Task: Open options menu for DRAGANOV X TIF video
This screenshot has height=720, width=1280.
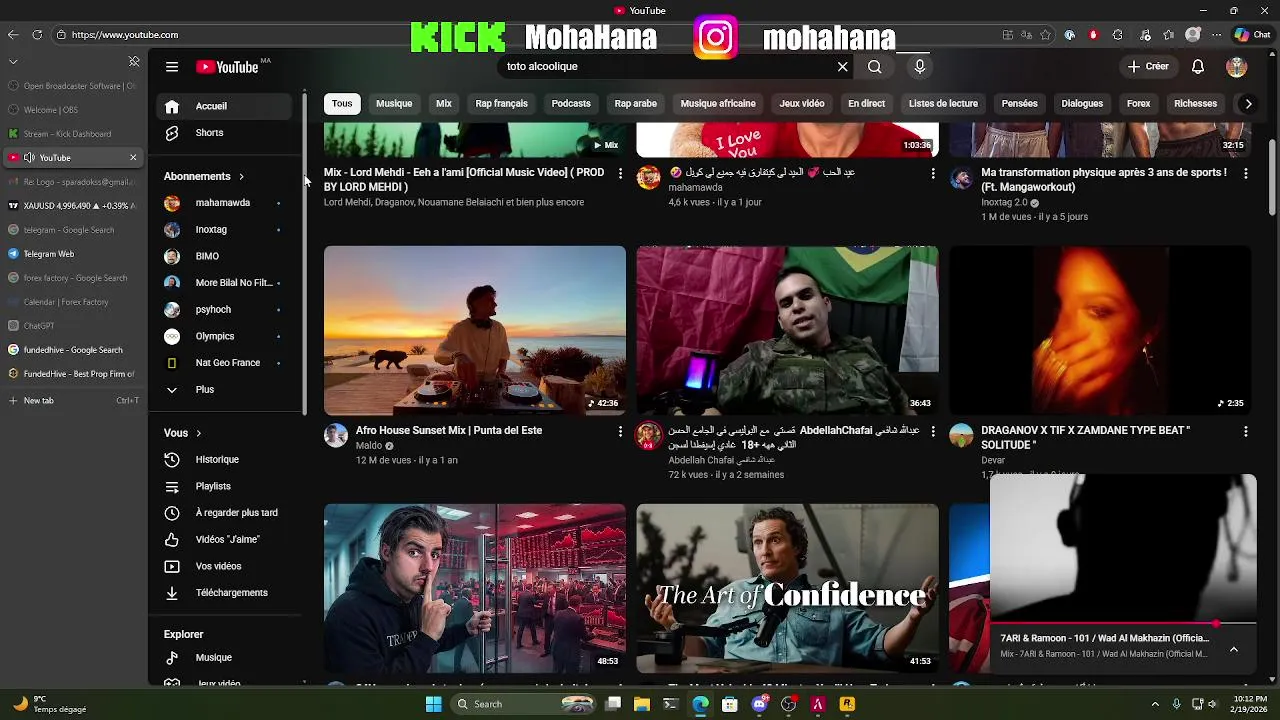Action: pyautogui.click(x=1245, y=432)
